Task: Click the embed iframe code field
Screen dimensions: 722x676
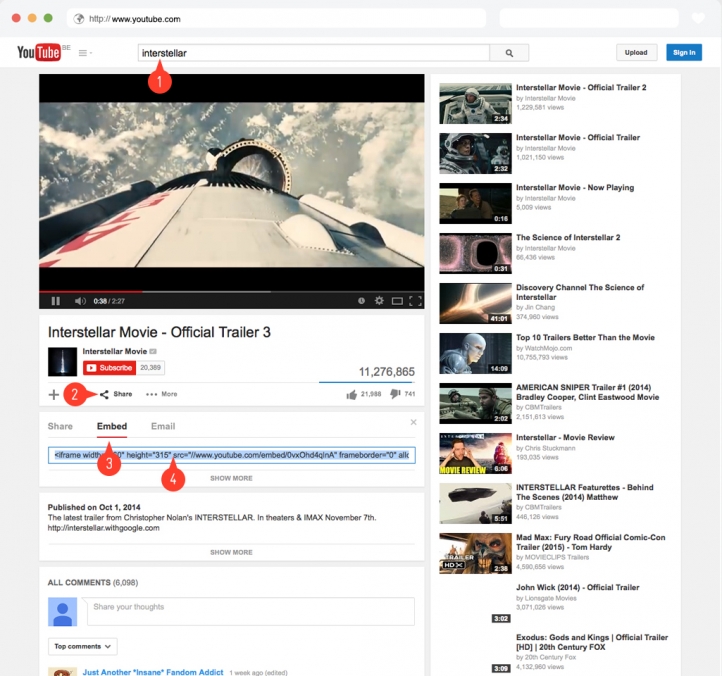Action: 232,455
